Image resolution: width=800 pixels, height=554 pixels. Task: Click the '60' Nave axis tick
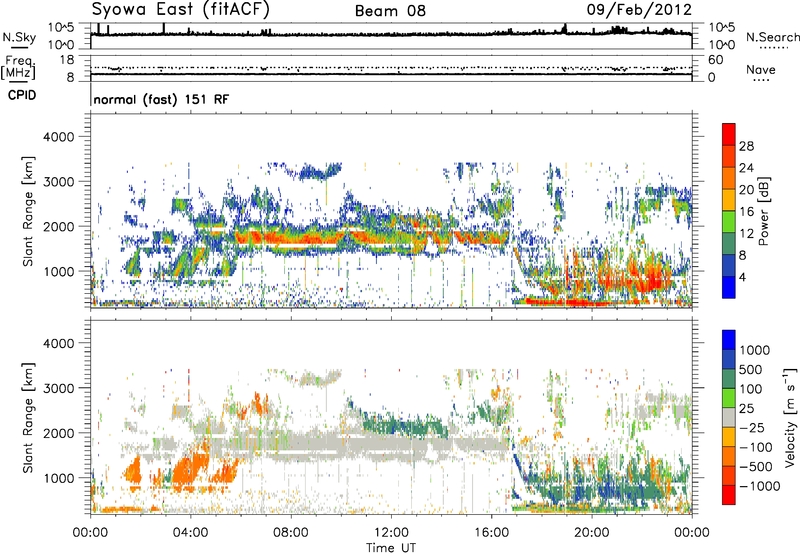coord(715,60)
